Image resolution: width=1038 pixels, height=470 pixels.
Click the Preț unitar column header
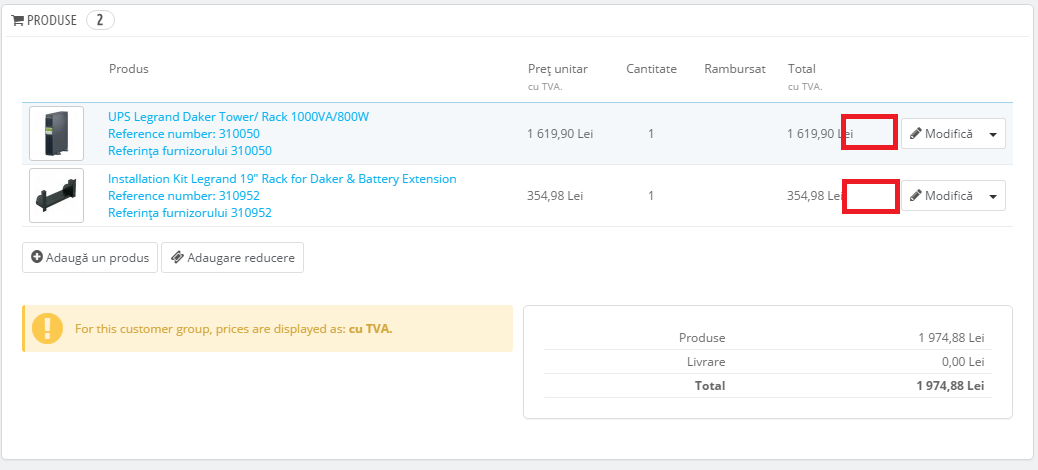click(x=557, y=69)
